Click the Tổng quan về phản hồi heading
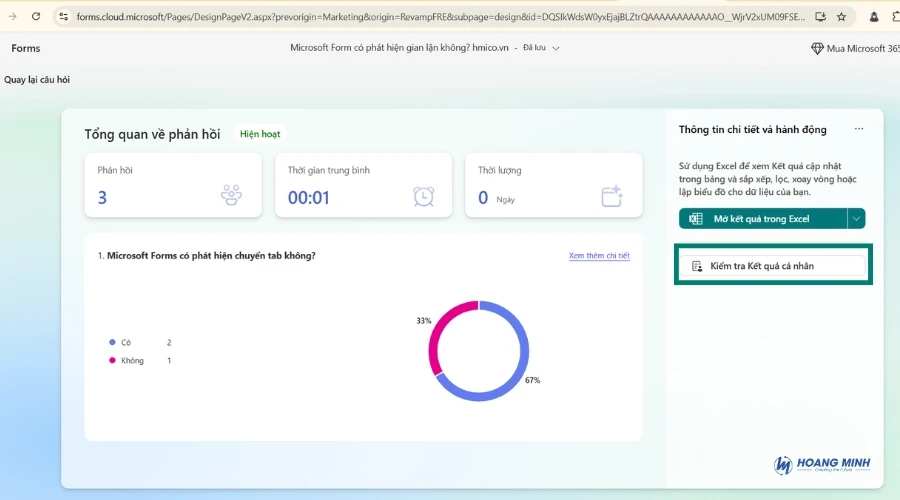 click(x=152, y=134)
